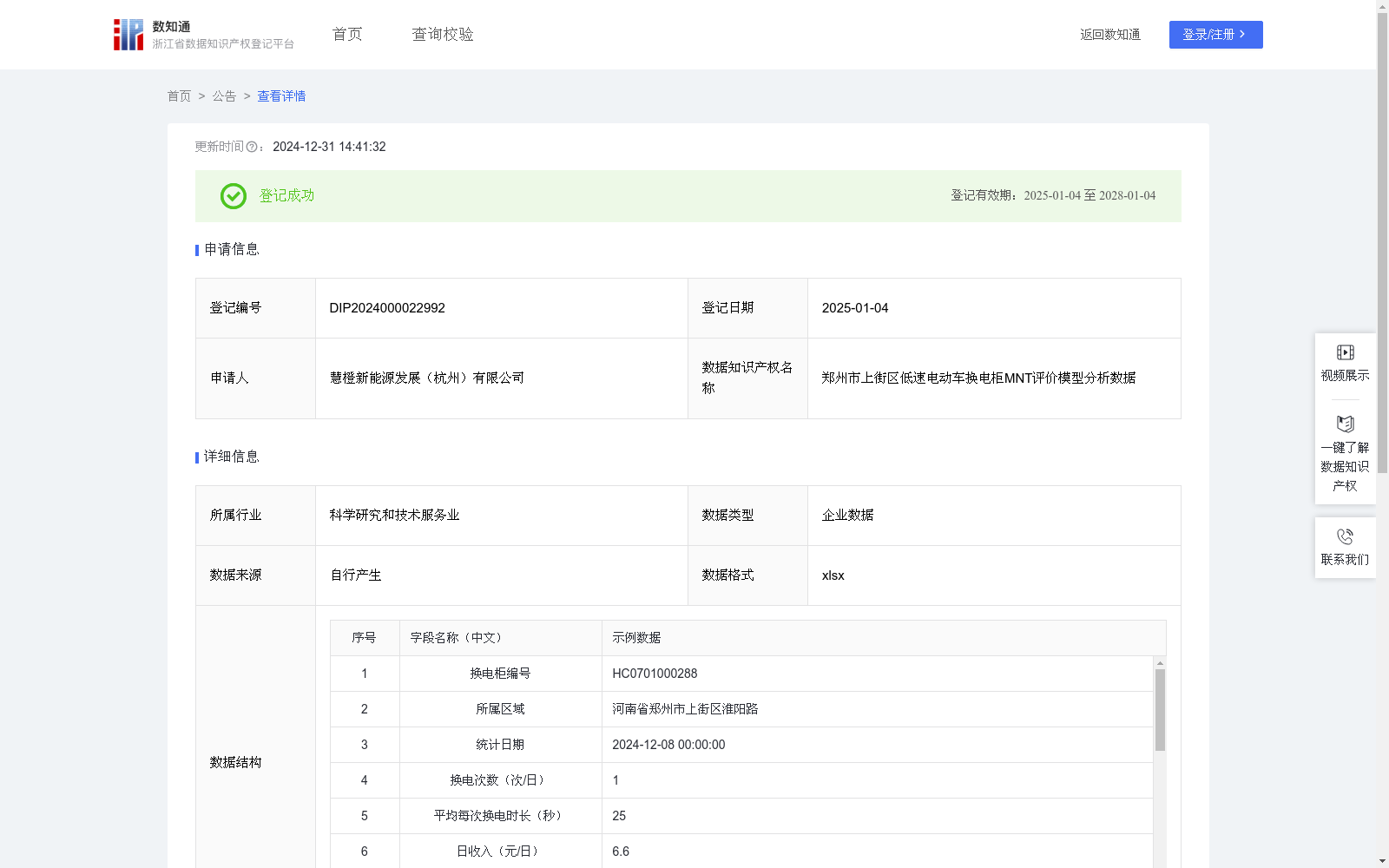Go to 公告 in breadcrumb
Image resolution: width=1389 pixels, height=868 pixels.
click(x=224, y=96)
